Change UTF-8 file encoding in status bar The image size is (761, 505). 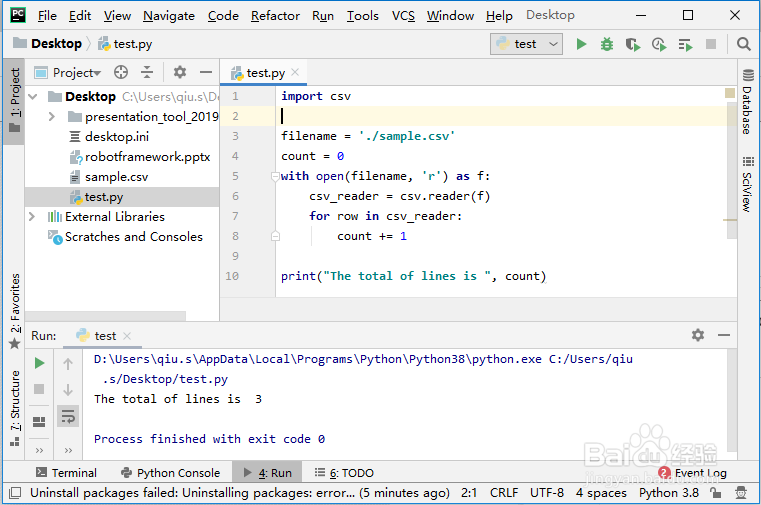pos(547,493)
